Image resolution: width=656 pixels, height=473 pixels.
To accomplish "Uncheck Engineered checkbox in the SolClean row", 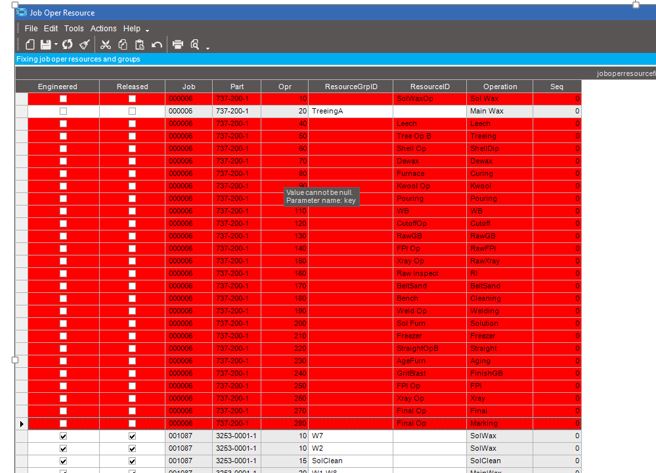I will click(x=63, y=461).
